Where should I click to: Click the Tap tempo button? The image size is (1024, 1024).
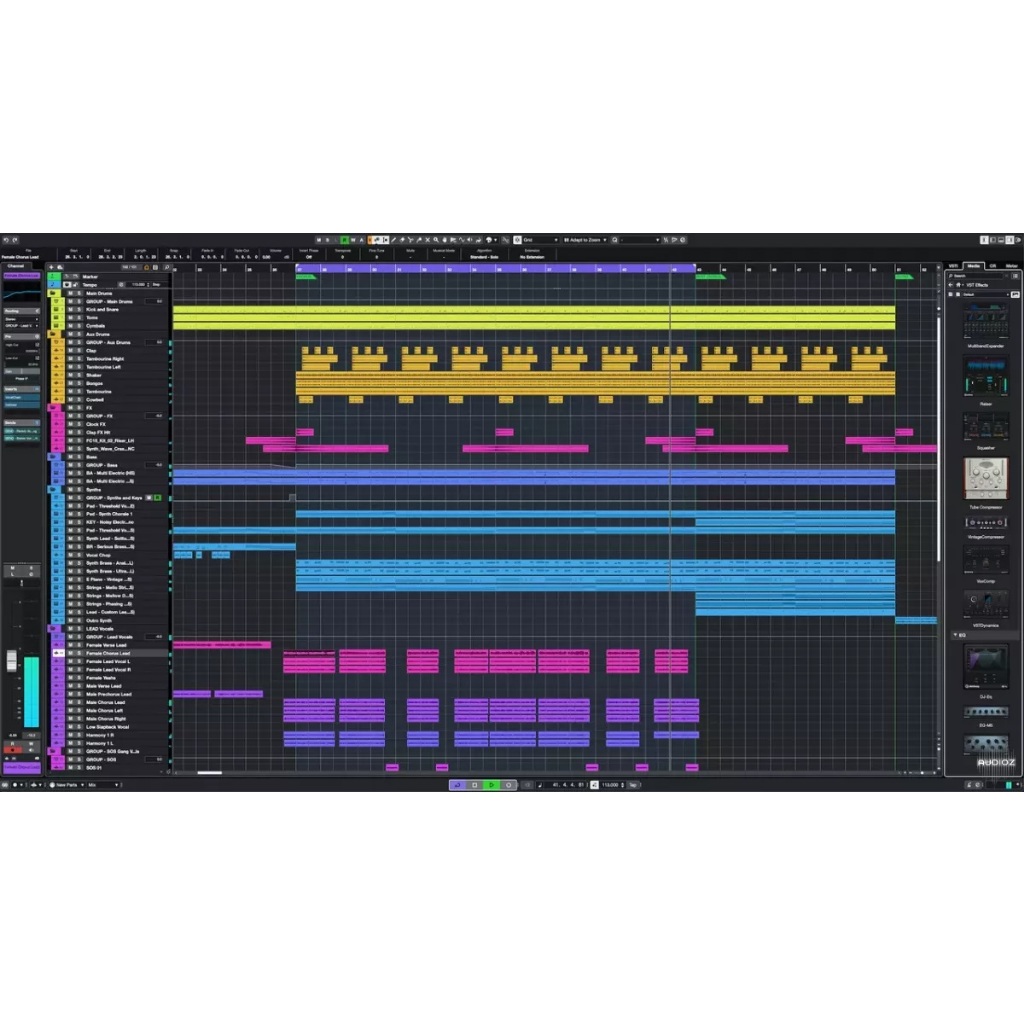pos(634,785)
